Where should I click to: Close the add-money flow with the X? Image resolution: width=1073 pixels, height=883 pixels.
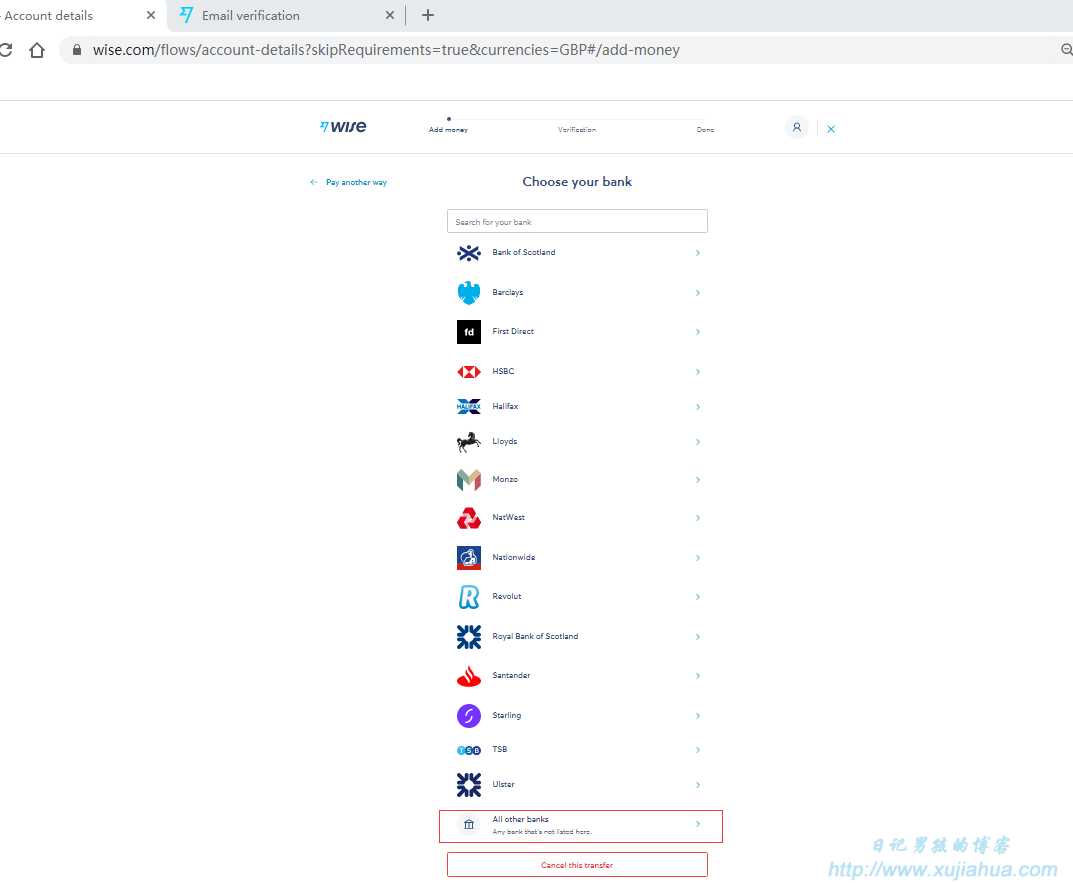click(x=831, y=129)
